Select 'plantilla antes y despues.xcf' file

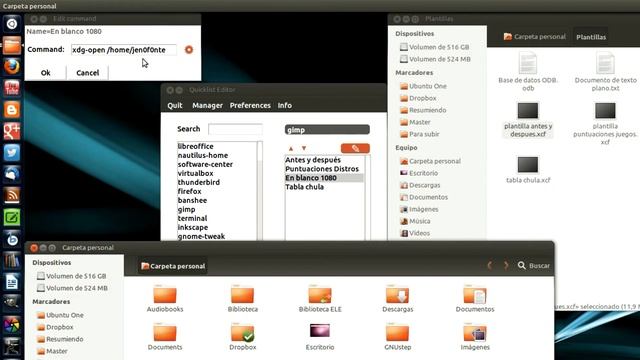click(528, 119)
